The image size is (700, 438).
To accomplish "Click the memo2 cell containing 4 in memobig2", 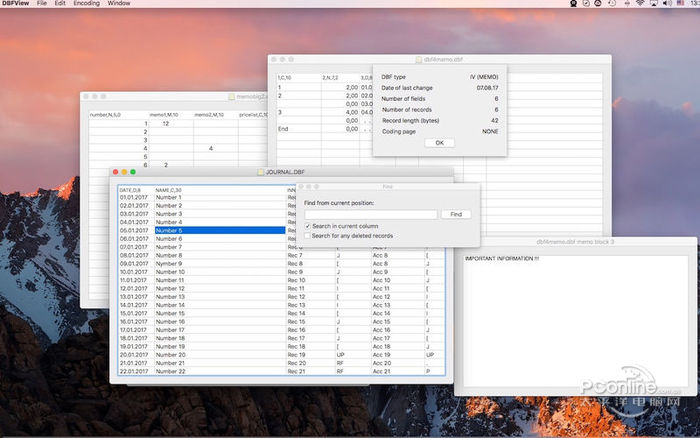I will pyautogui.click(x=216, y=148).
